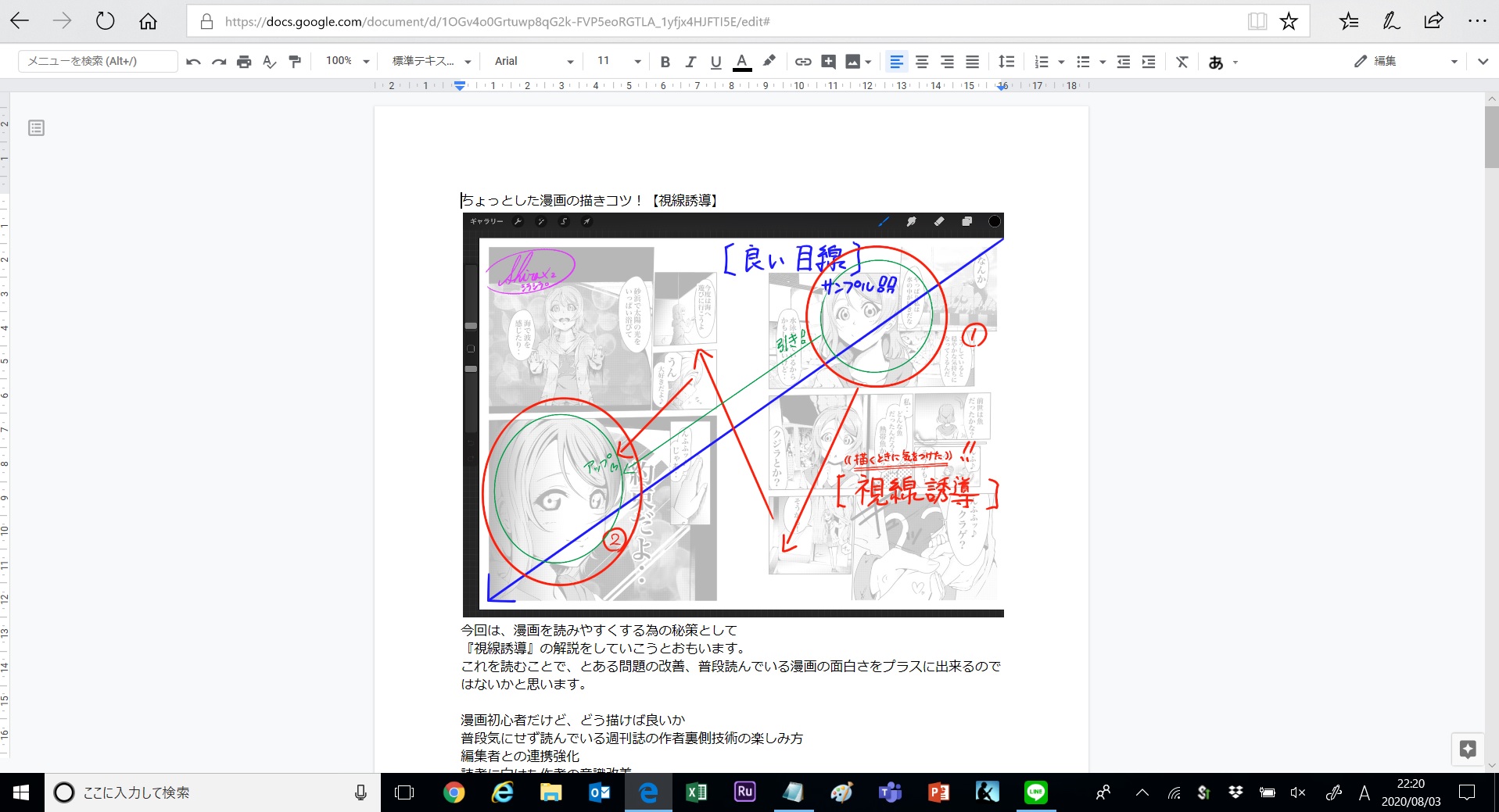1499x812 pixels.
Task: Open line spacing options
Action: (x=1006, y=62)
